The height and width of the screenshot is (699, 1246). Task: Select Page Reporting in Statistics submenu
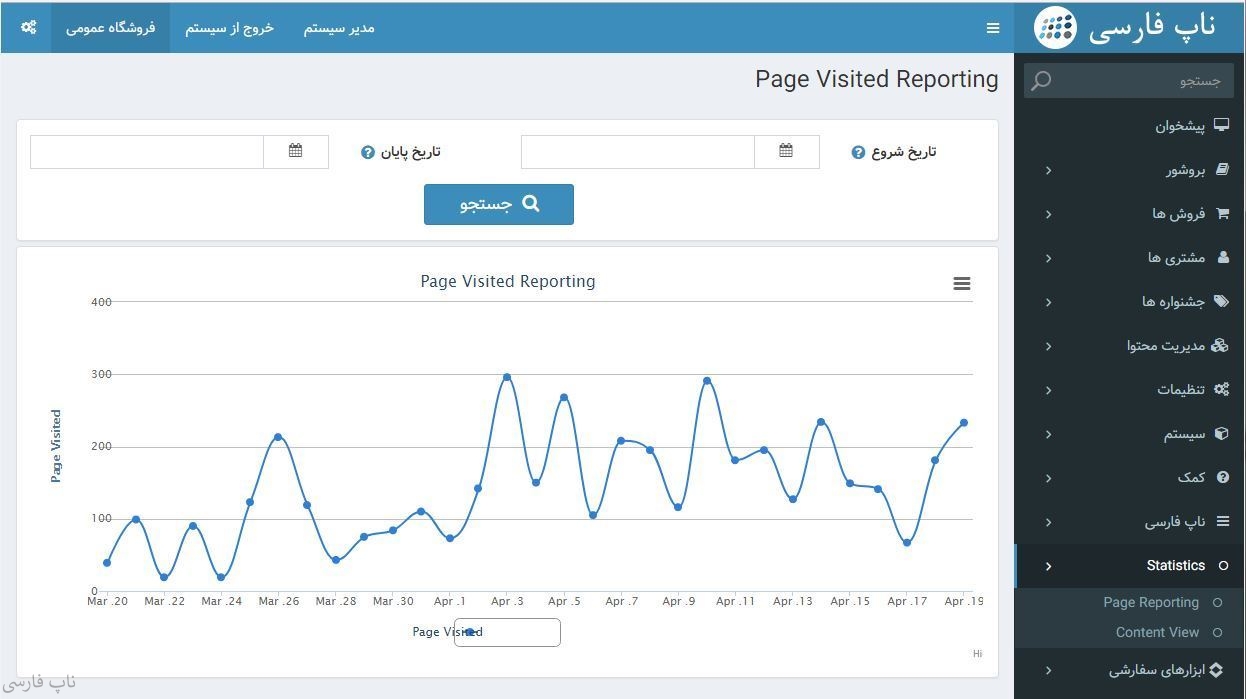pyautogui.click(x=1150, y=602)
